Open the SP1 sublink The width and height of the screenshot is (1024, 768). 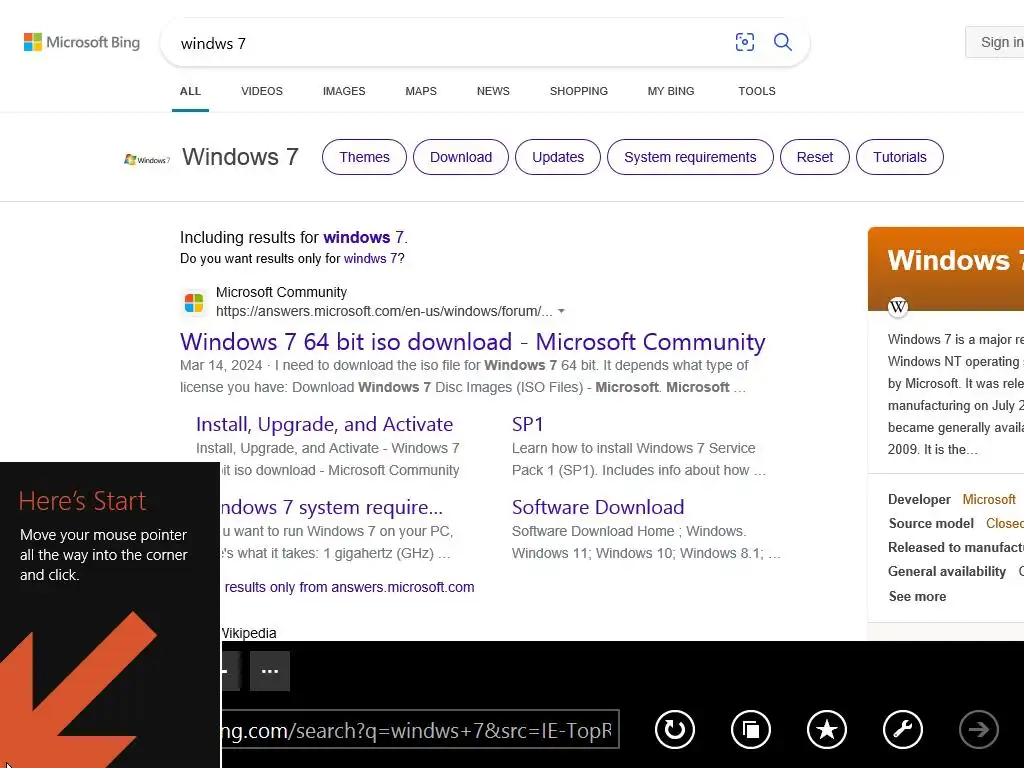(528, 424)
